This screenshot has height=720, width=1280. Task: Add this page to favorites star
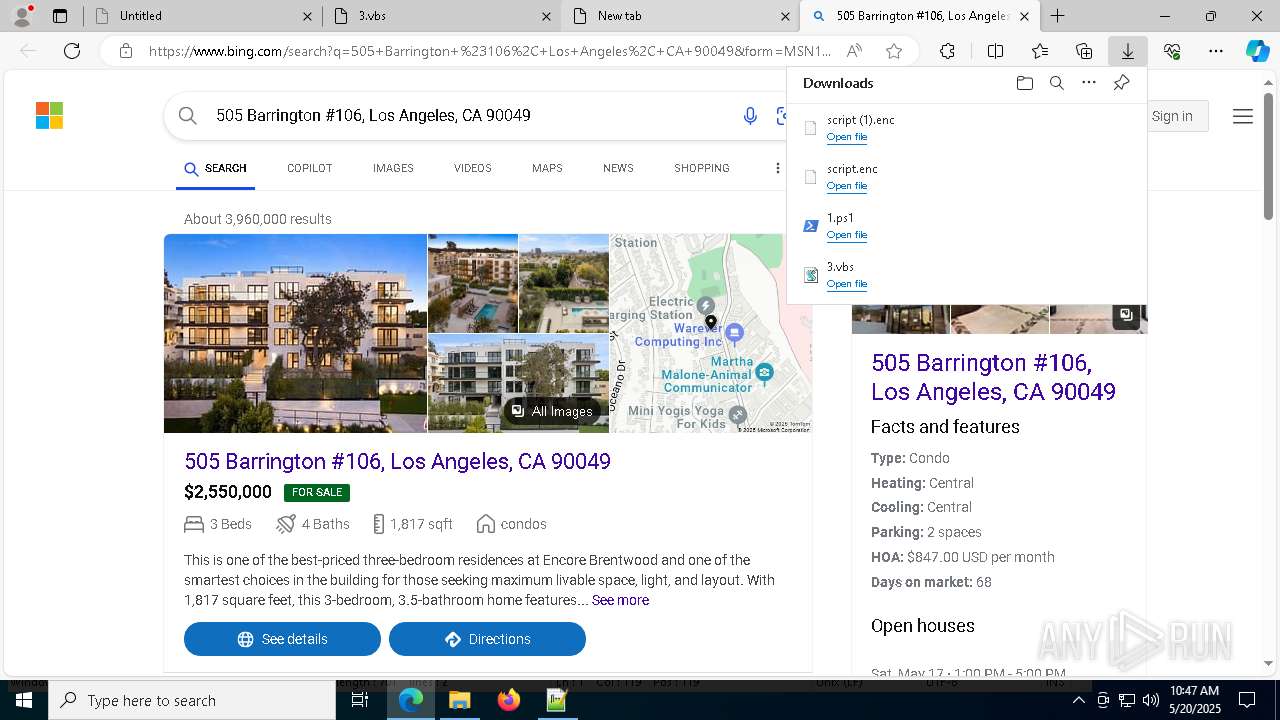pyautogui.click(x=894, y=51)
